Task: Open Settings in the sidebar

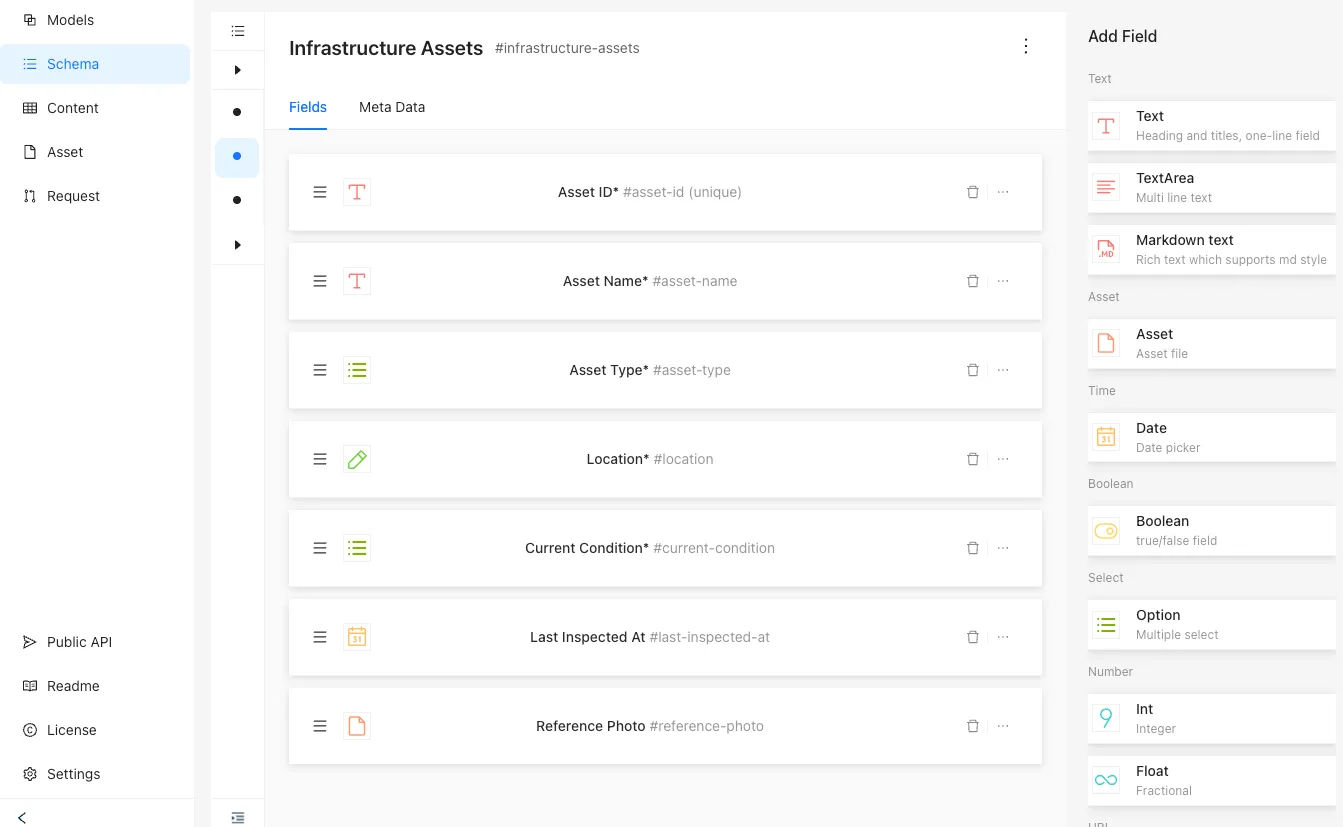Action: tap(95, 774)
